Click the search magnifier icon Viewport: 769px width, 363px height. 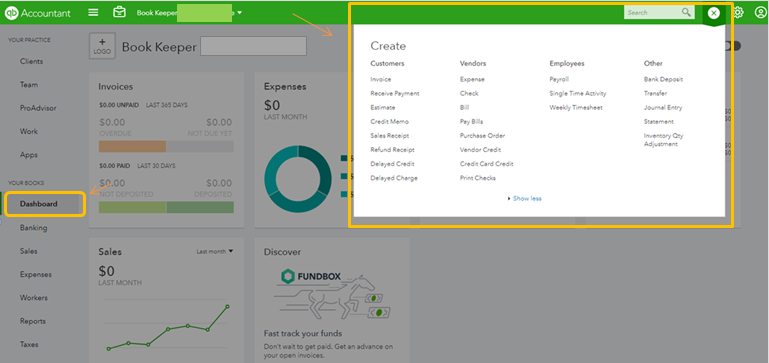coord(687,12)
